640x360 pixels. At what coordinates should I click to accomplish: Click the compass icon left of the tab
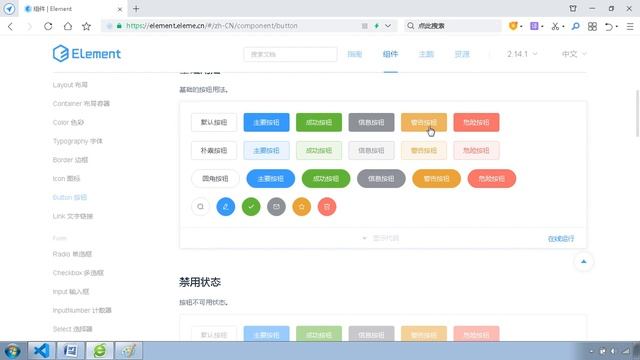(9, 9)
